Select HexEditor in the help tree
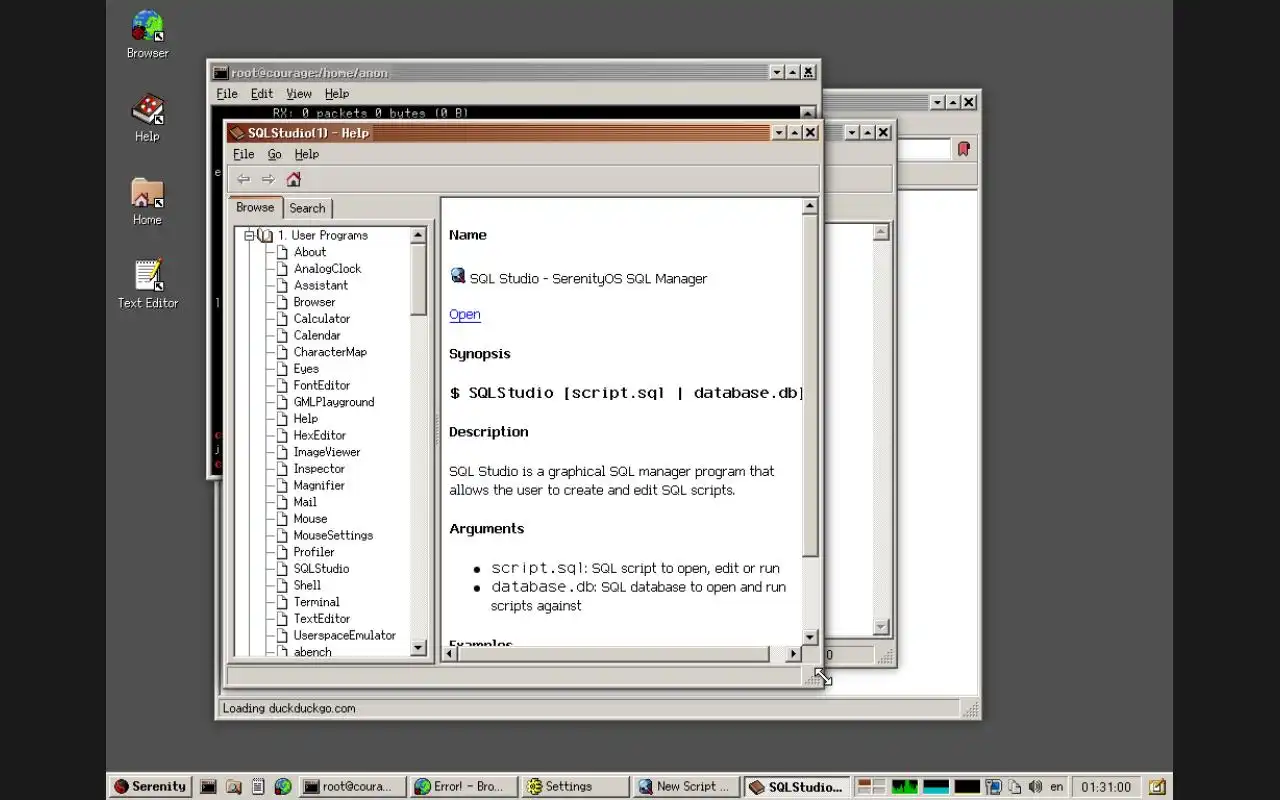 click(319, 435)
